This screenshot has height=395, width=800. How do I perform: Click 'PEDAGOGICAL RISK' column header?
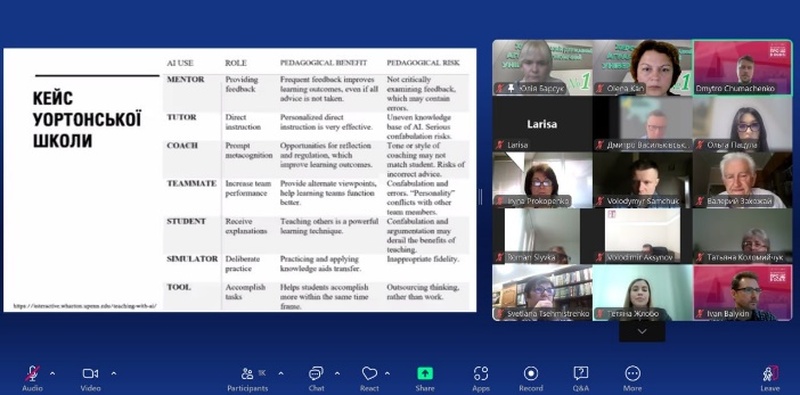[x=423, y=63]
